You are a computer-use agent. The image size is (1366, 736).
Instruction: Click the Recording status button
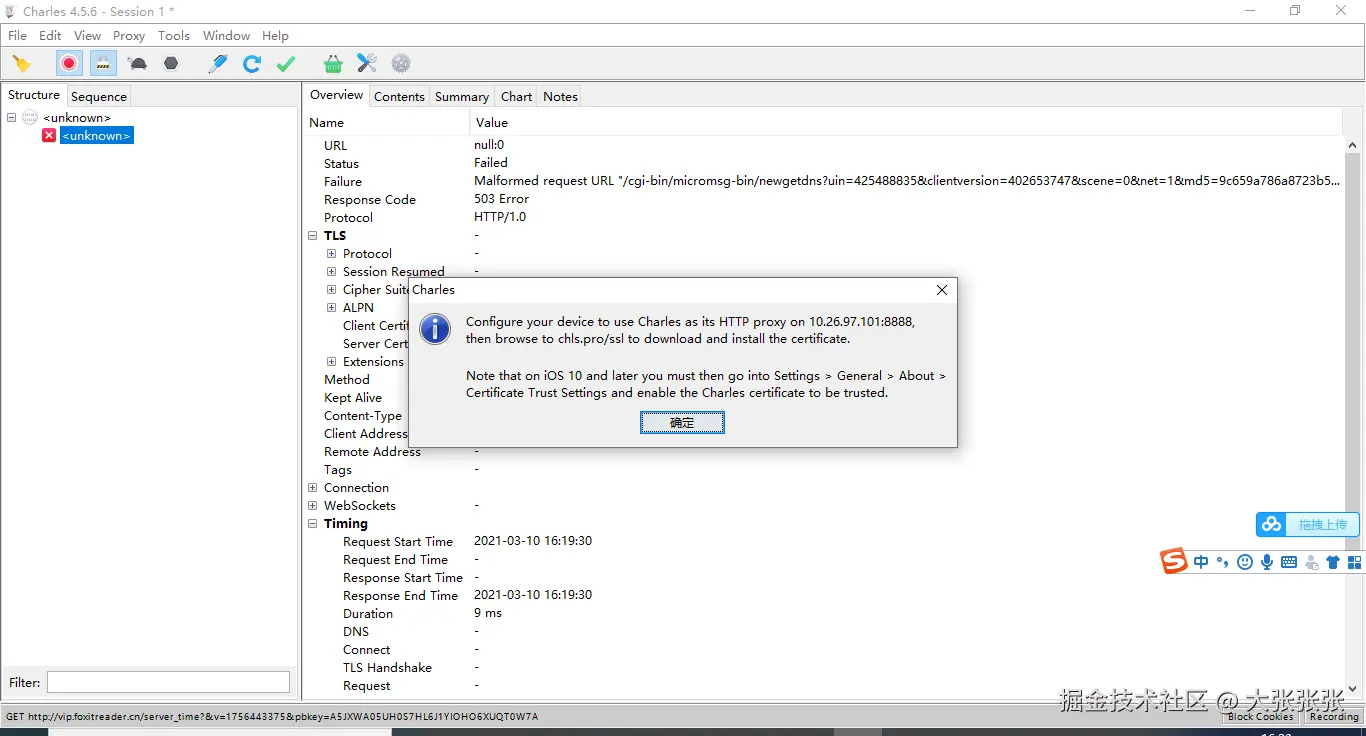tap(1334, 716)
